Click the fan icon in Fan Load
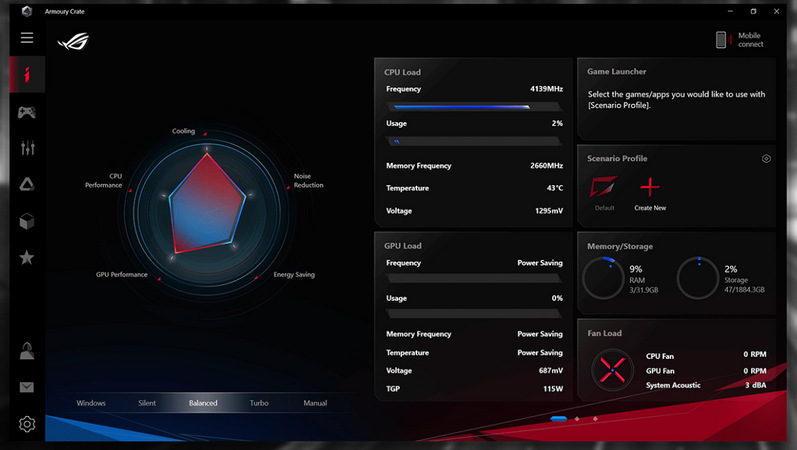The height and width of the screenshot is (450, 797). 612,370
